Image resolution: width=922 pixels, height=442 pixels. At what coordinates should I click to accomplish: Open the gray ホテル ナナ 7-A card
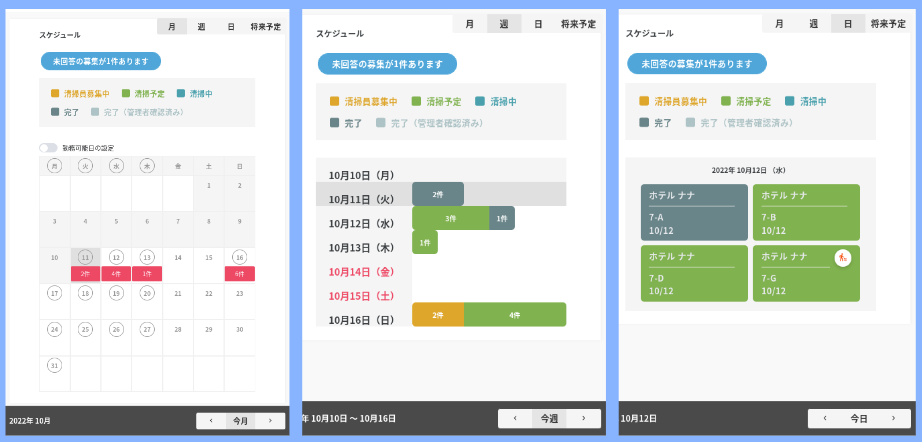[694, 212]
